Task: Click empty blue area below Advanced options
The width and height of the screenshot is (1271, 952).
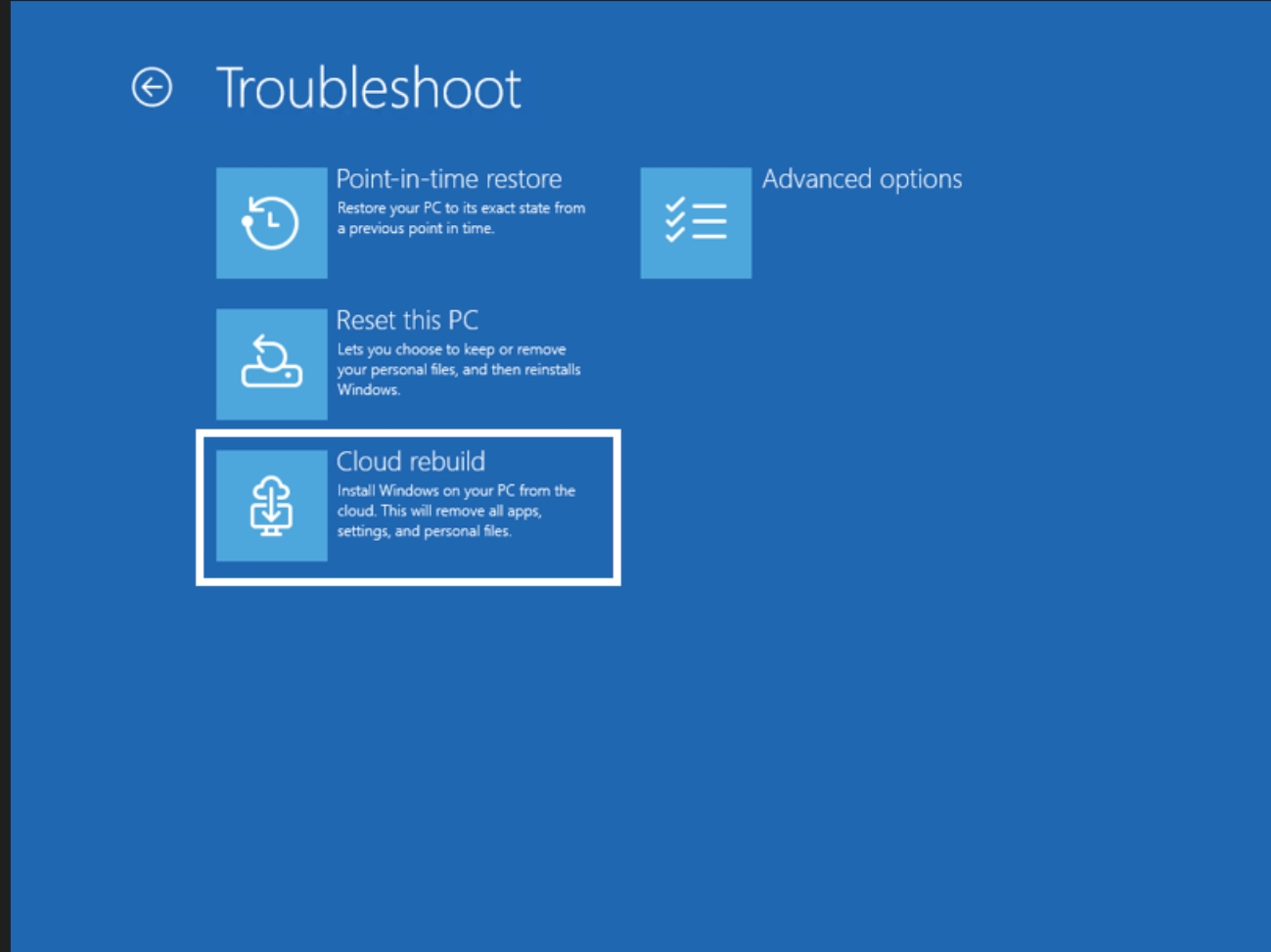Action: (861, 411)
